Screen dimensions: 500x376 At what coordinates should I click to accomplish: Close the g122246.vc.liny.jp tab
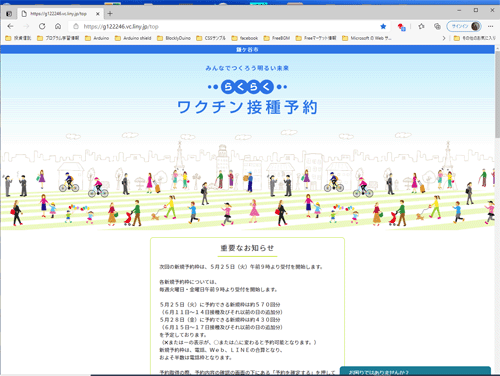coord(98,14)
